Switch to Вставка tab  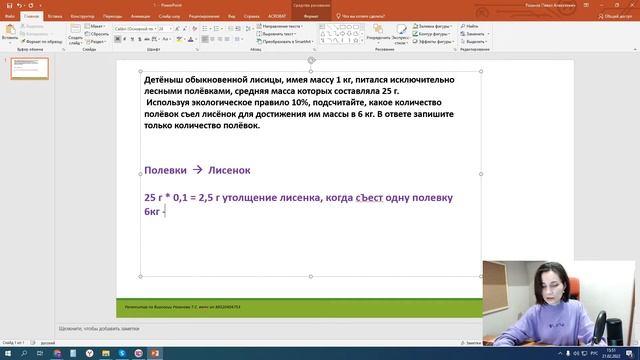coord(55,16)
